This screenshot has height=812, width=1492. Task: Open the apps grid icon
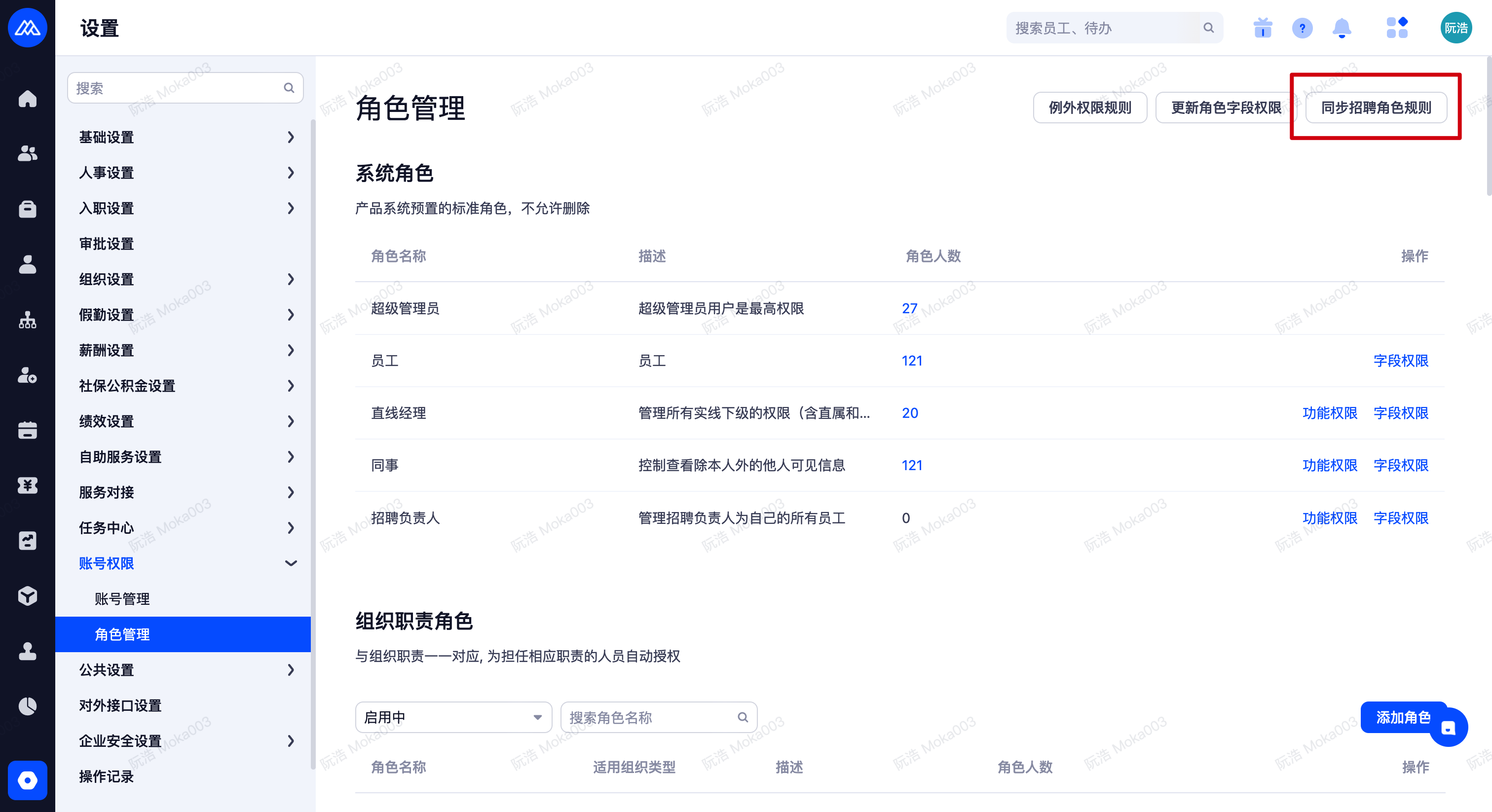click(1396, 28)
